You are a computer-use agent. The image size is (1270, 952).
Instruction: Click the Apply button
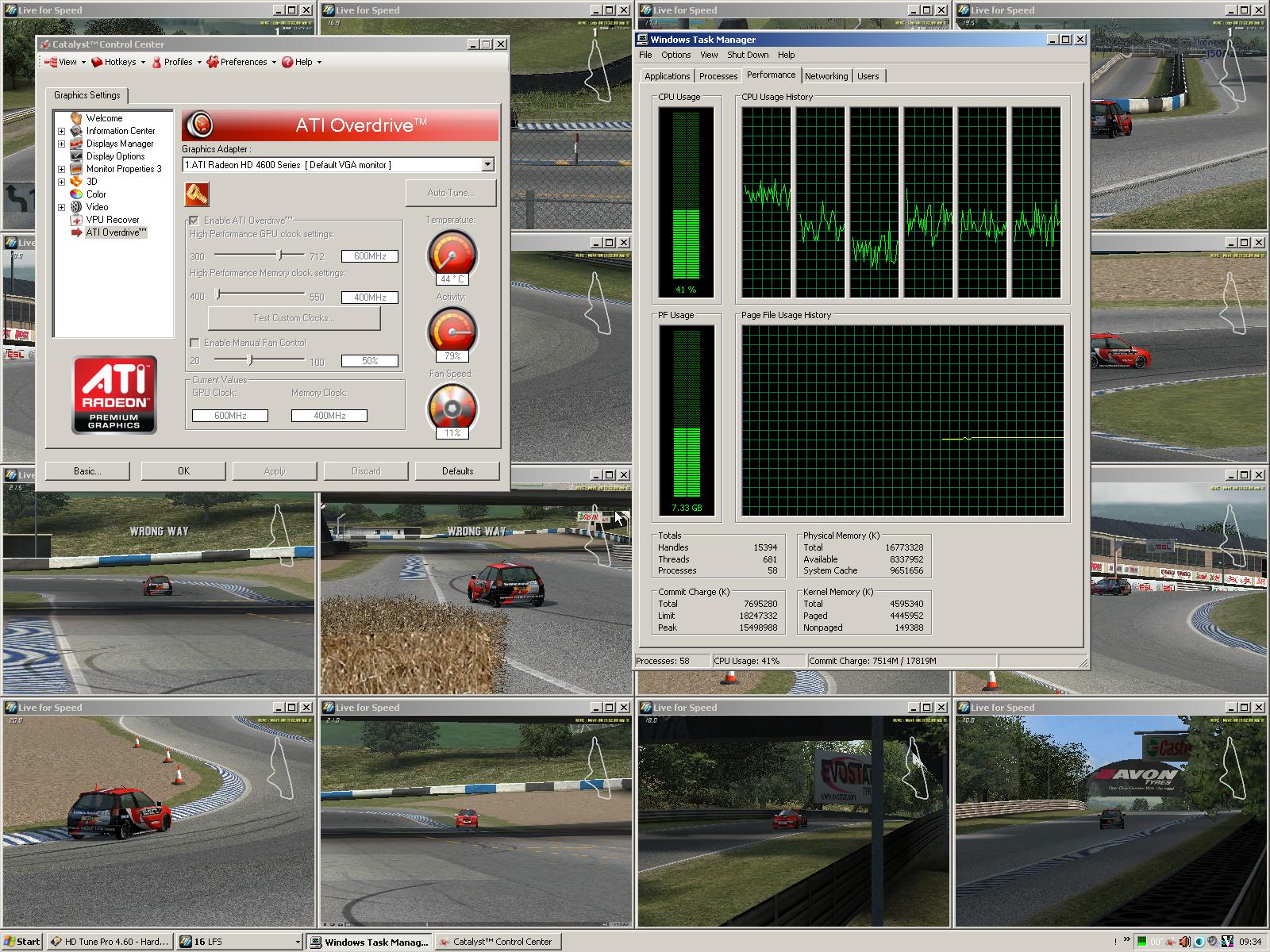(275, 471)
